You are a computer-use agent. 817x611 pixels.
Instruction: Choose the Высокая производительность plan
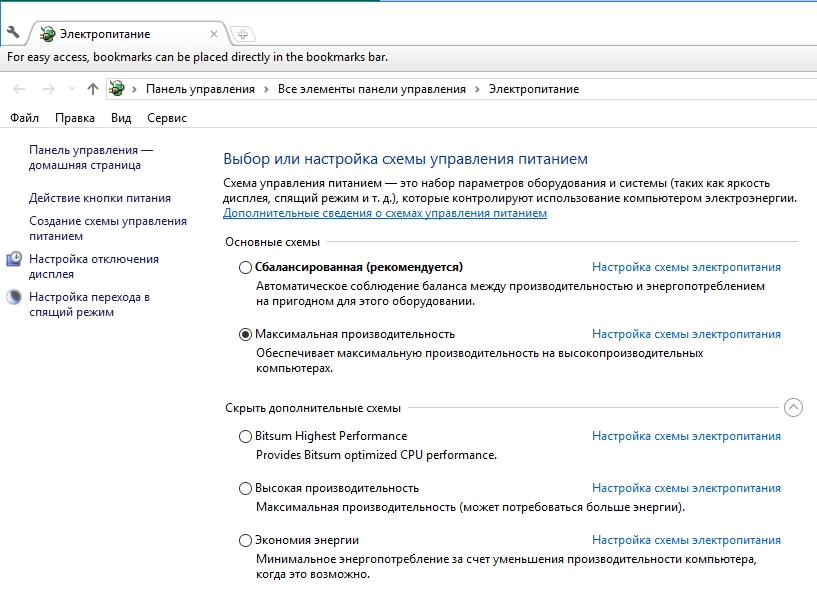(246, 488)
